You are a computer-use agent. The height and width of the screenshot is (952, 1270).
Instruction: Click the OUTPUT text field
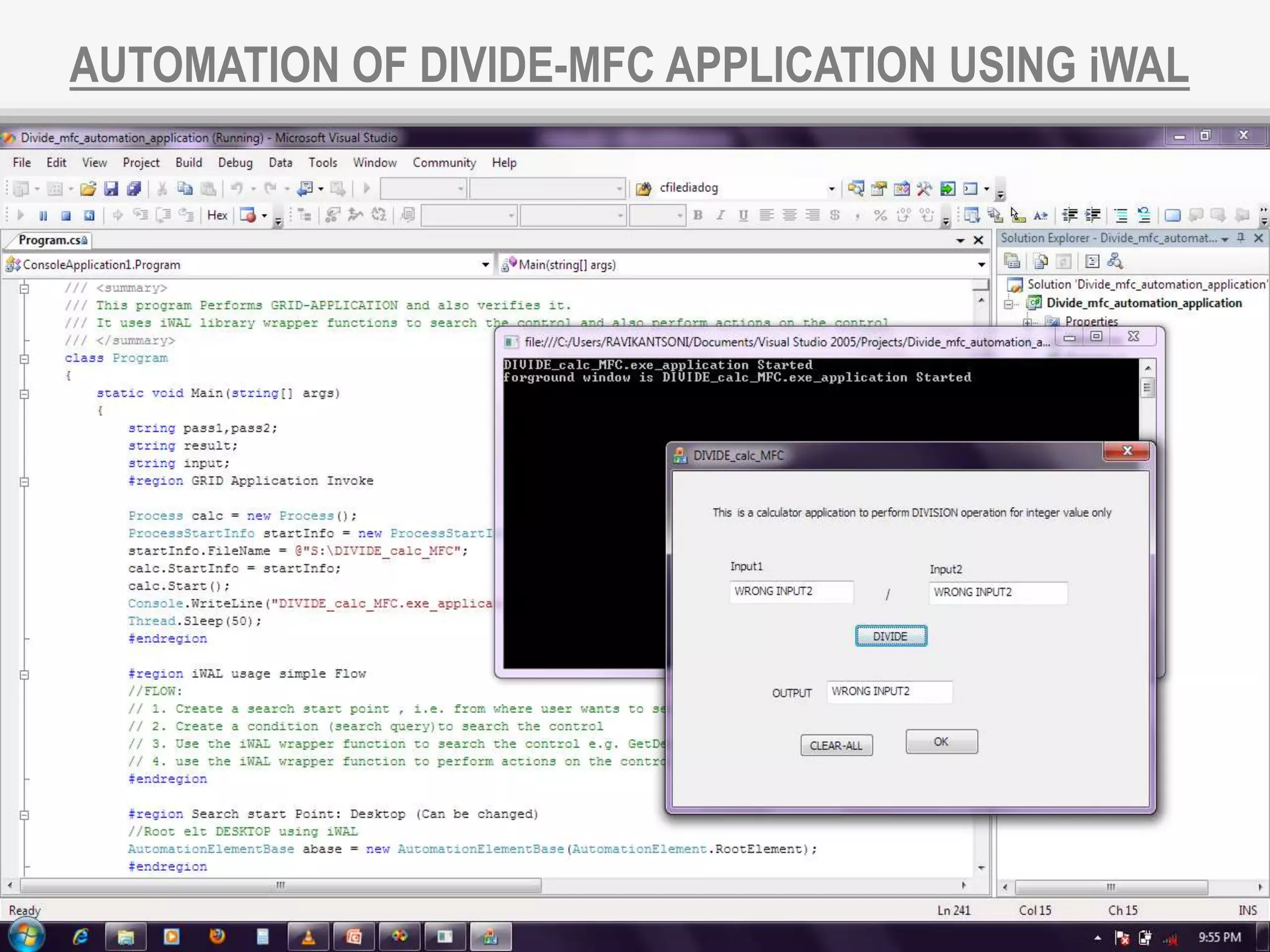(x=889, y=692)
